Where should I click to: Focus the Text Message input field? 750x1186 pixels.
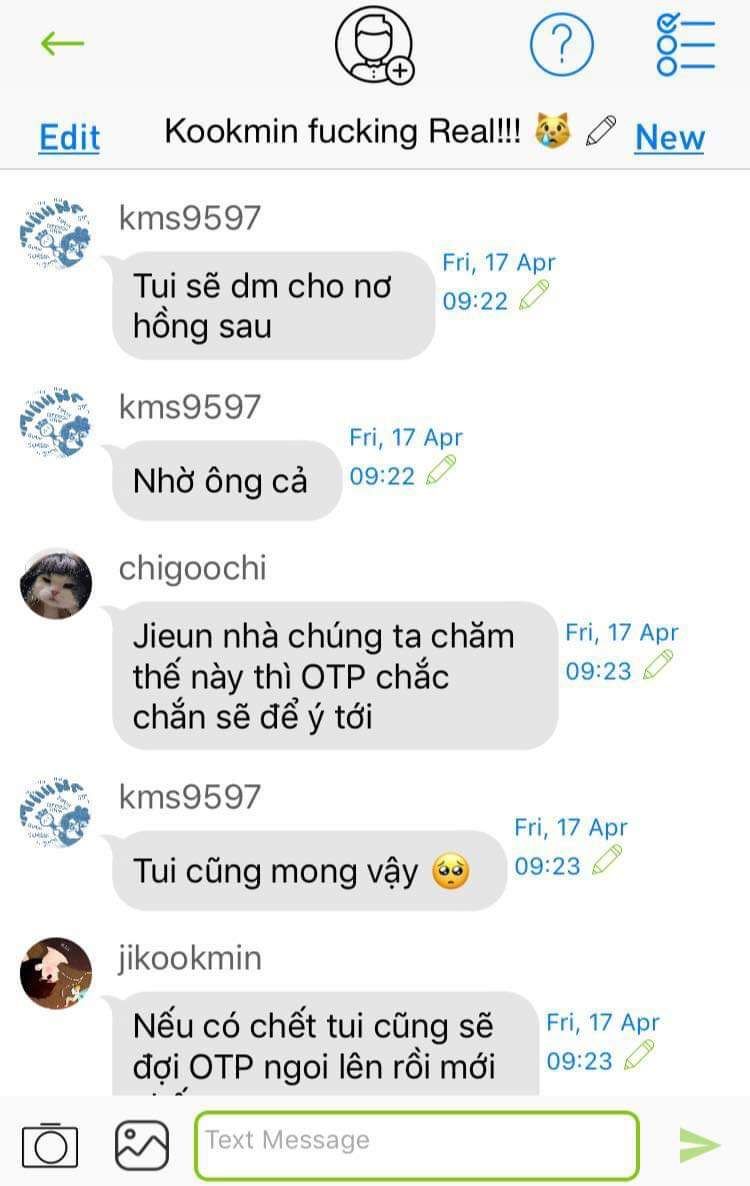417,1144
